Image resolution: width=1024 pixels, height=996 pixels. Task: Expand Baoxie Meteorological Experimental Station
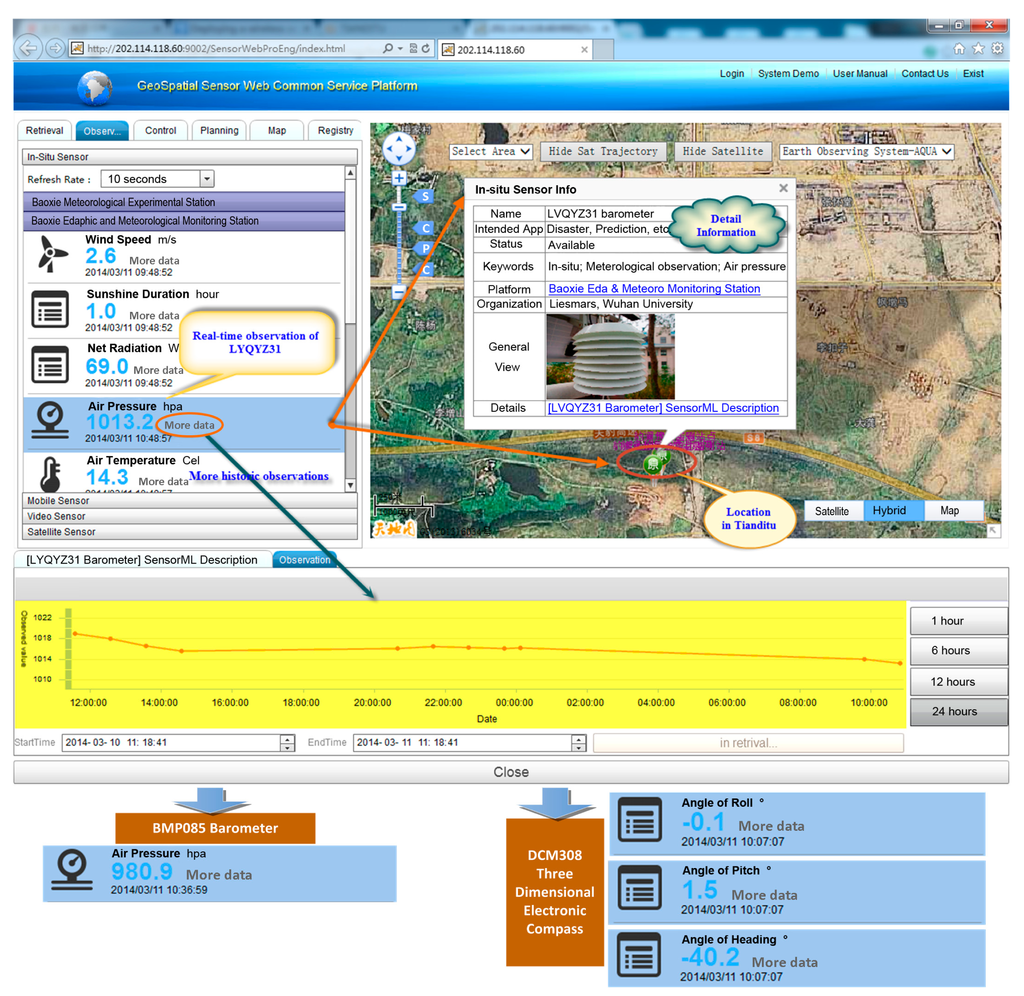(x=184, y=202)
